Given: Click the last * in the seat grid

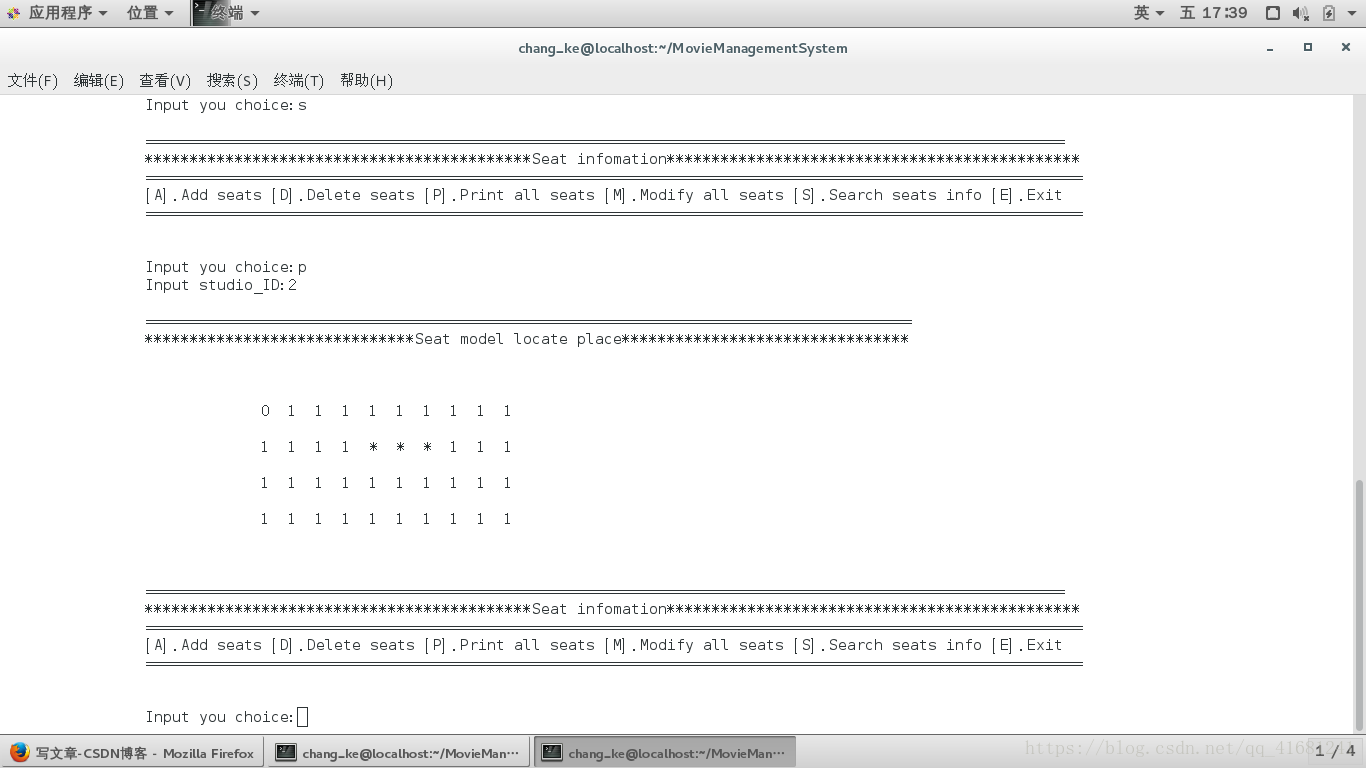Looking at the screenshot, I should [x=427, y=447].
